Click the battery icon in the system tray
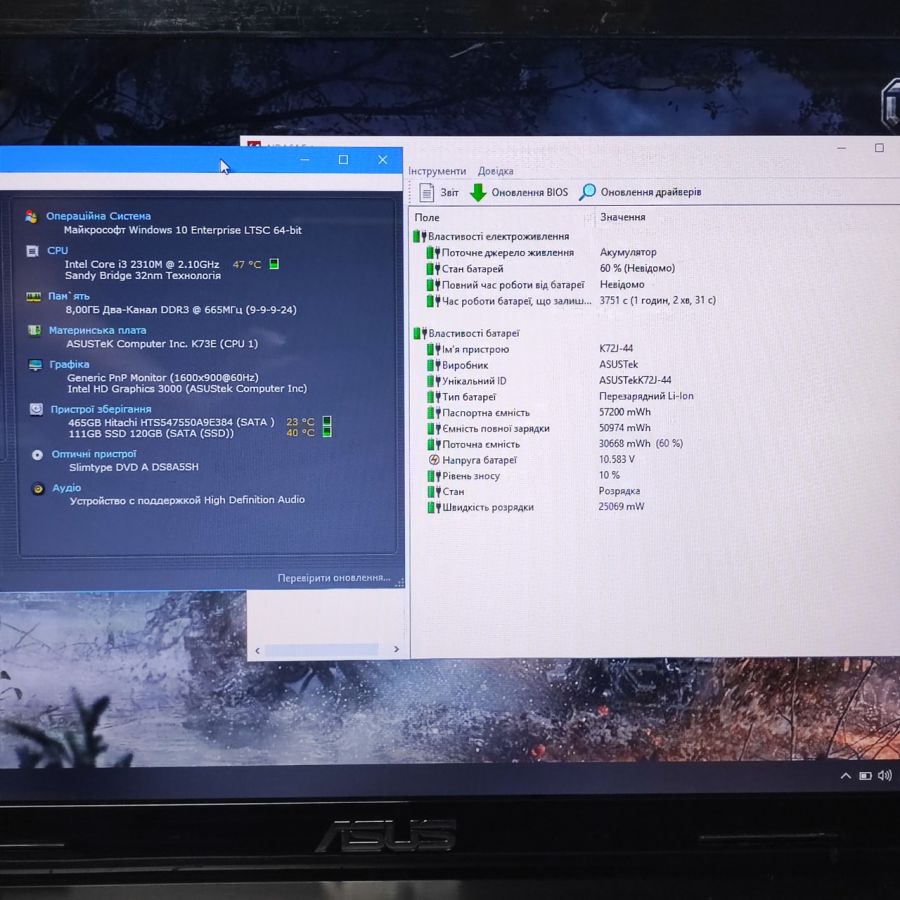Image resolution: width=900 pixels, height=900 pixels. (x=866, y=776)
